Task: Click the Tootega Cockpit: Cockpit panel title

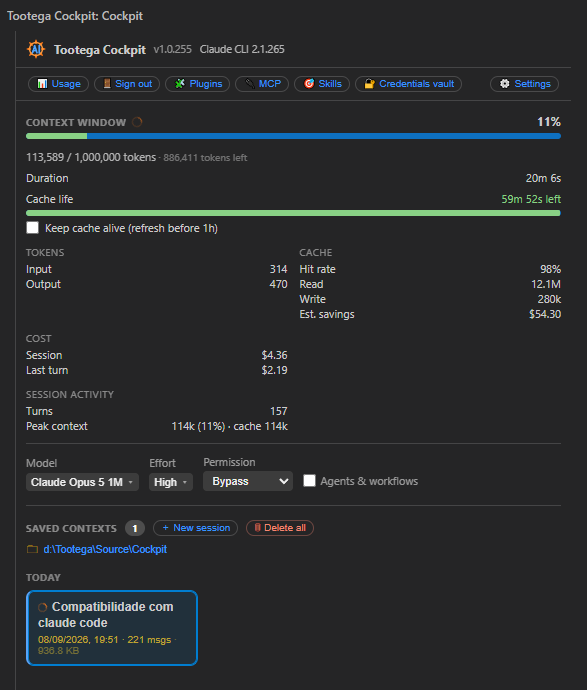Action: [x=75, y=16]
